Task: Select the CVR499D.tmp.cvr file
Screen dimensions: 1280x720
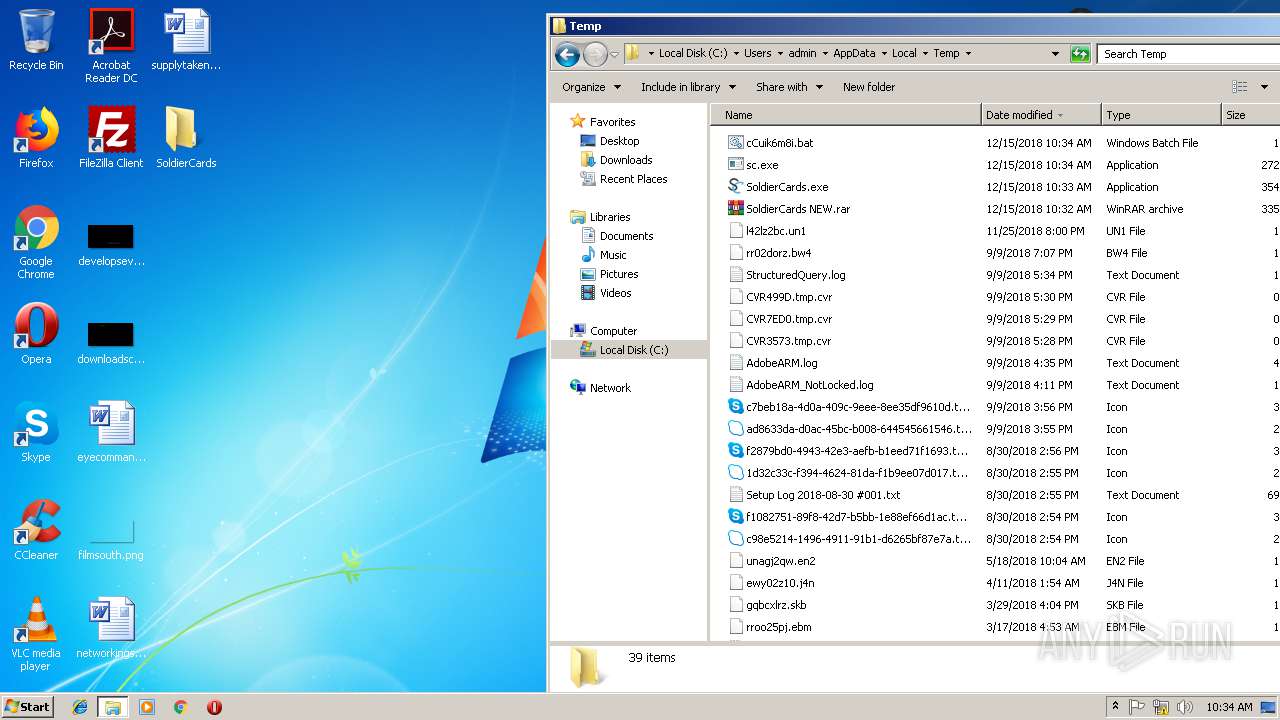Action: click(780, 297)
